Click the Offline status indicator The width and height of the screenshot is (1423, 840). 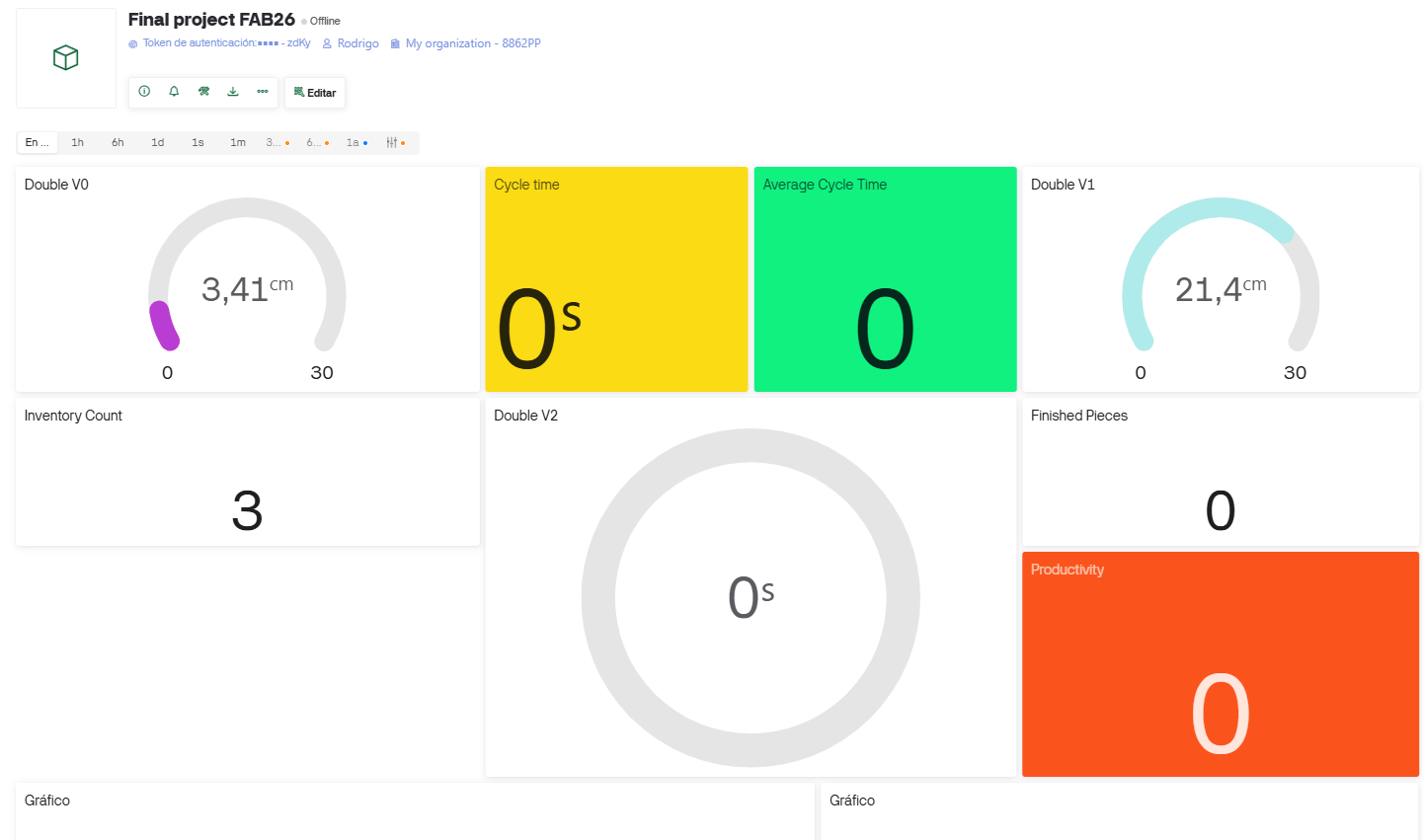pyautogui.click(x=321, y=21)
